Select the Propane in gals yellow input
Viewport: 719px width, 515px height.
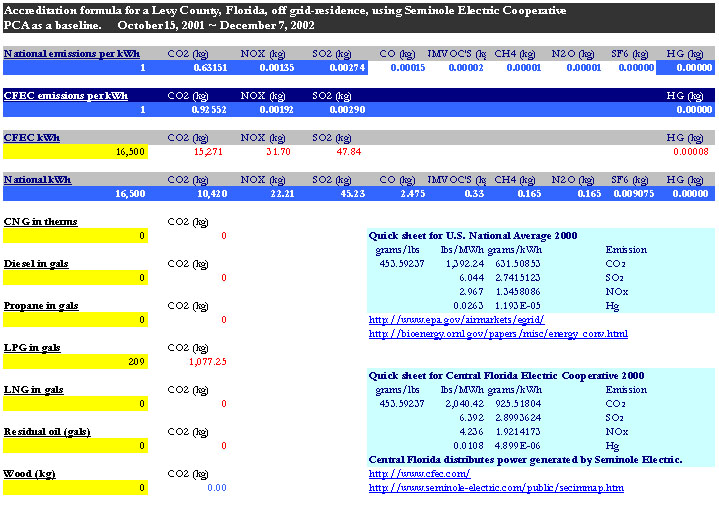75,320
